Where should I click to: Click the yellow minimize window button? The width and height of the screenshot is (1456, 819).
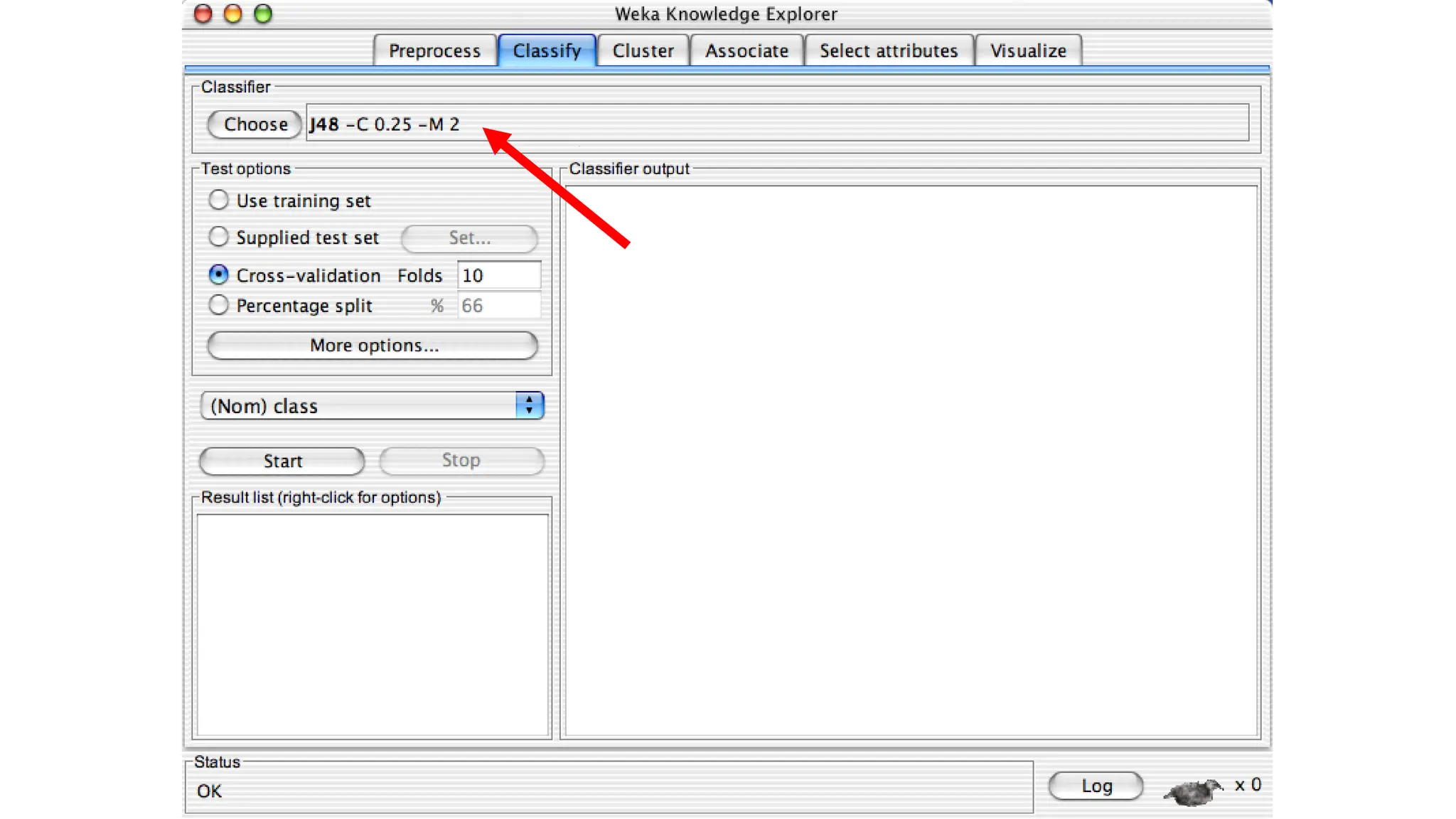[233, 14]
